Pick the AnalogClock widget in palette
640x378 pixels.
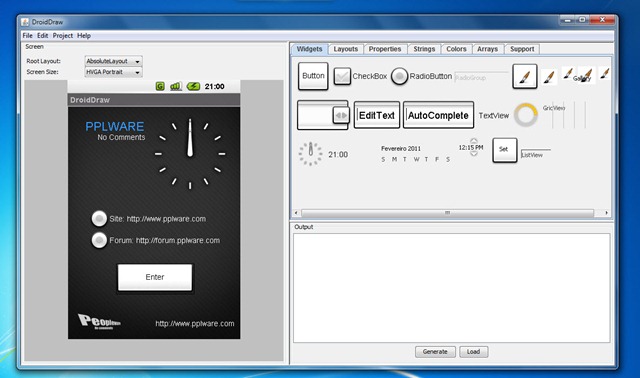(310, 154)
